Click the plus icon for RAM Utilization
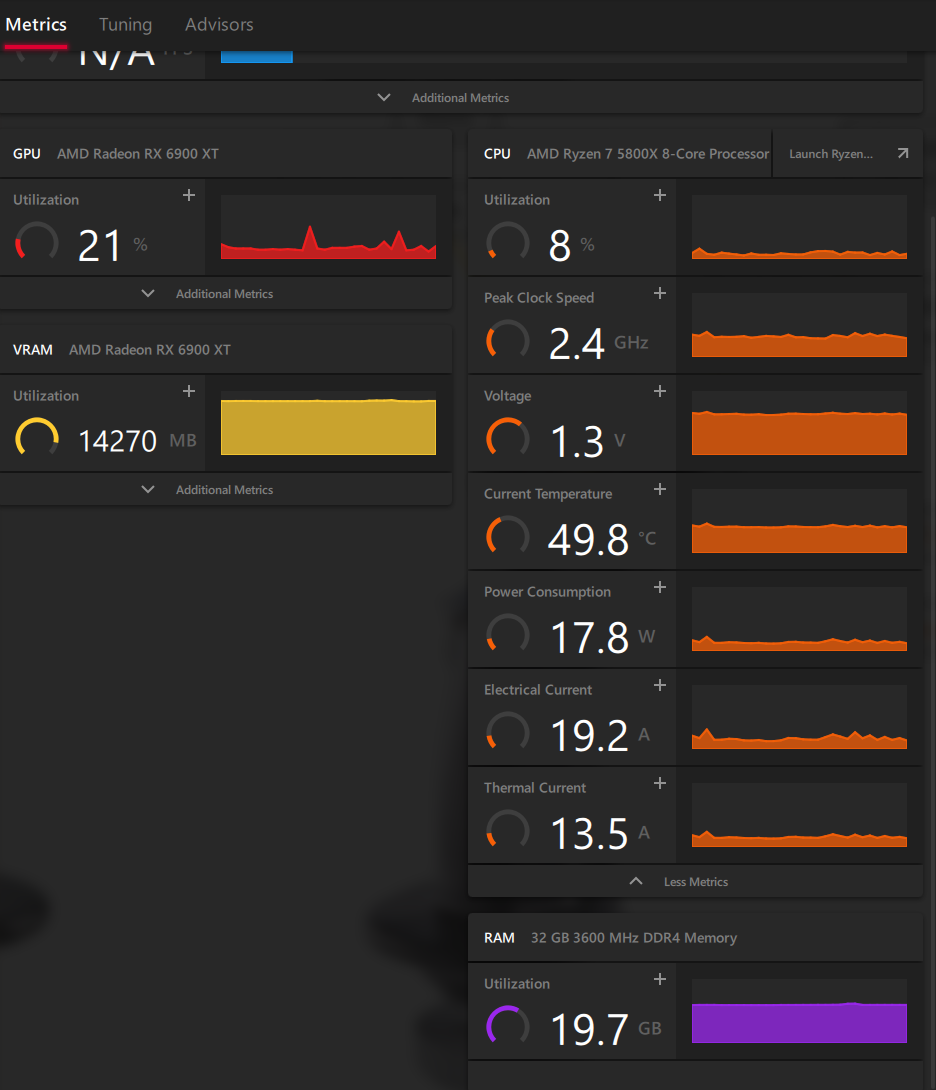 coord(660,979)
